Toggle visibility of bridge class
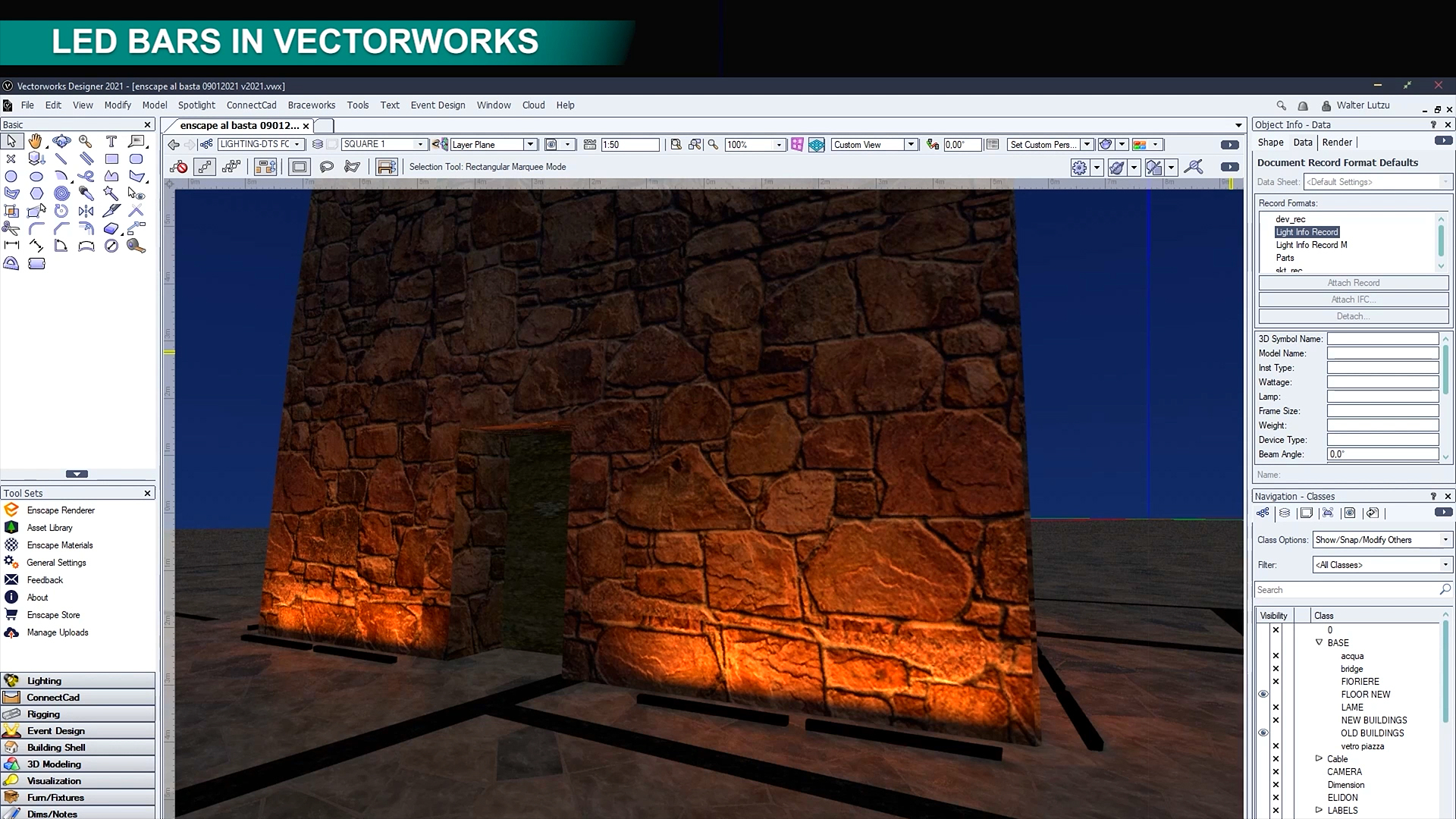Screen dimensions: 1456x819 tap(1276, 669)
